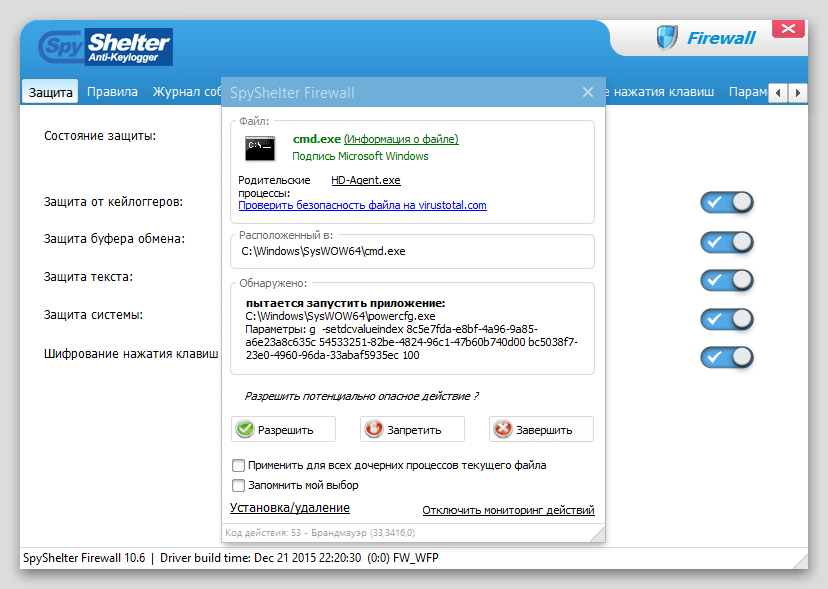Click the Driver build time status text
This screenshot has height=589, width=828.
[x=261, y=558]
